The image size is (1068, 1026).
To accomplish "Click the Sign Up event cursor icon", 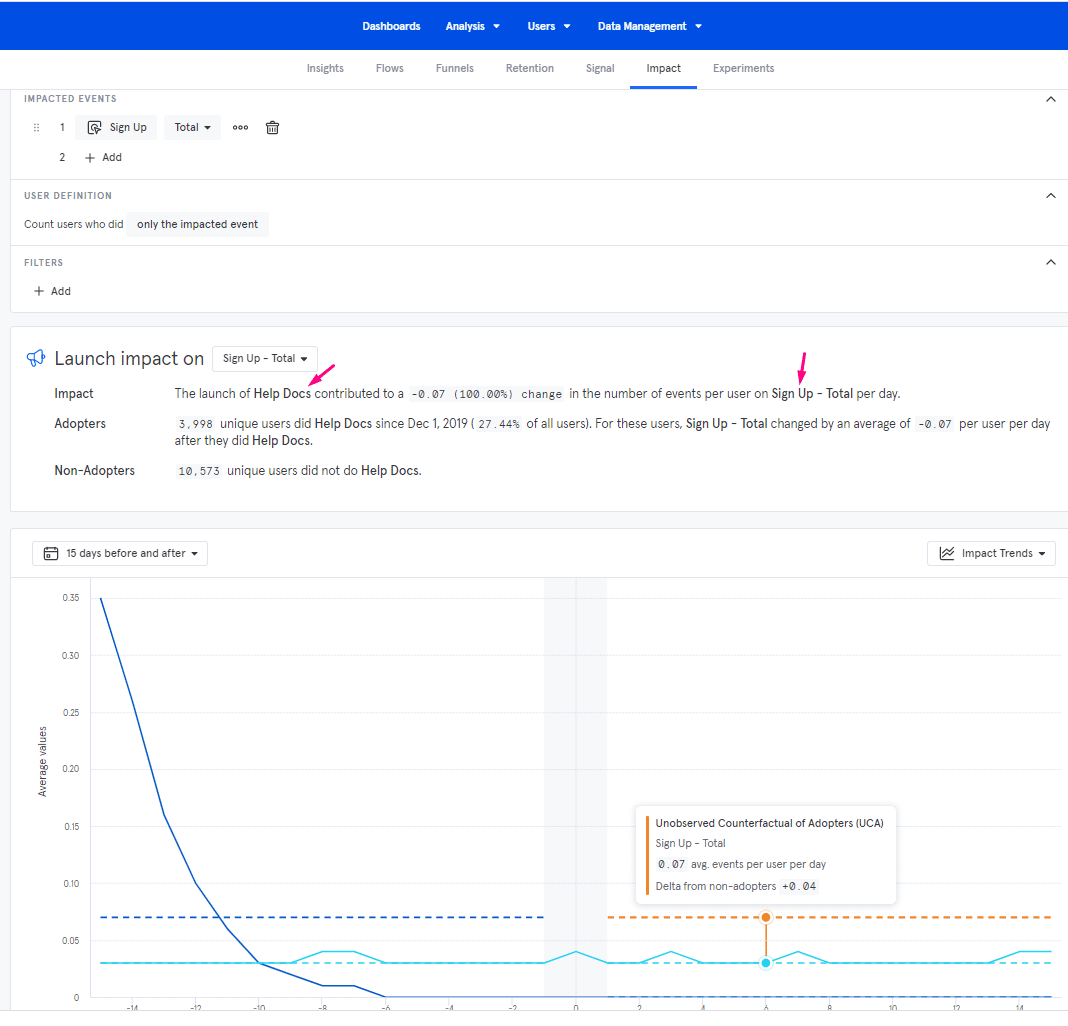I will [x=94, y=127].
